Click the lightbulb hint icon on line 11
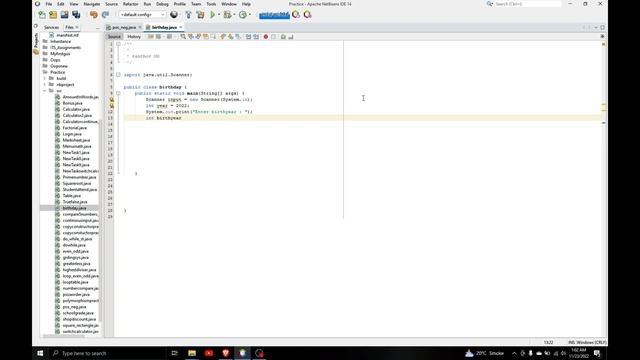The height and width of the screenshot is (360, 640). click(x=111, y=105)
